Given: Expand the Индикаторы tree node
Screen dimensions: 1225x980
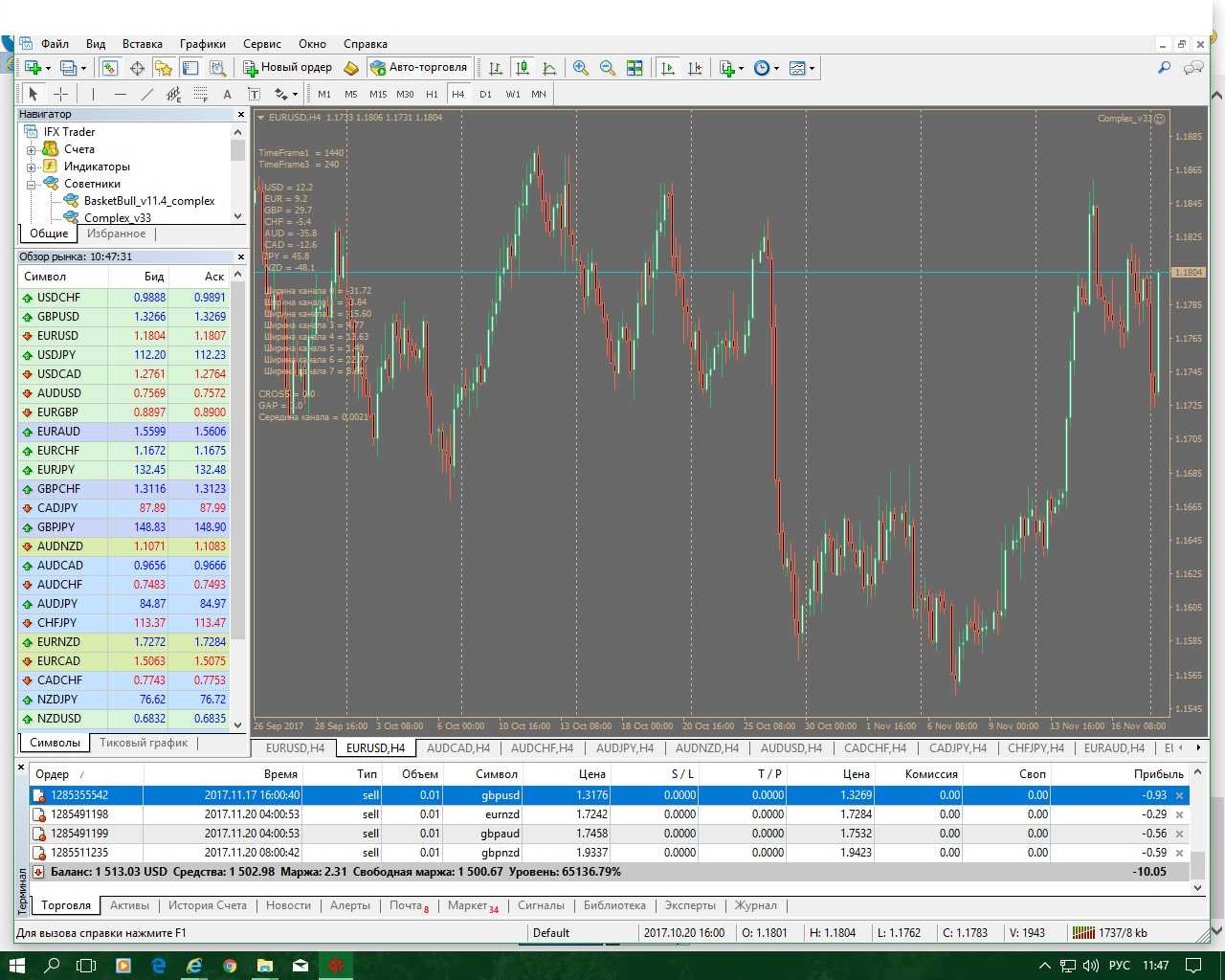Looking at the screenshot, I should pyautogui.click(x=32, y=167).
